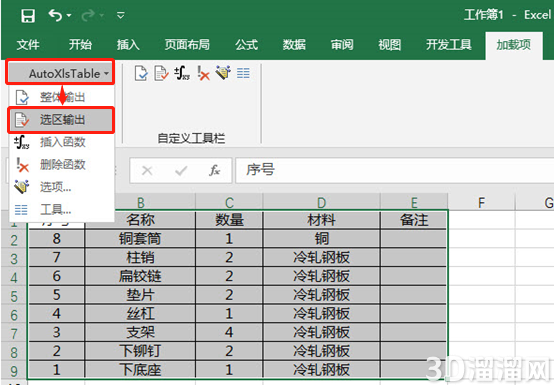The width and height of the screenshot is (554, 385).
Task: Choose 插入函数 from the AutoXlsTable menu
Action: coord(62,142)
